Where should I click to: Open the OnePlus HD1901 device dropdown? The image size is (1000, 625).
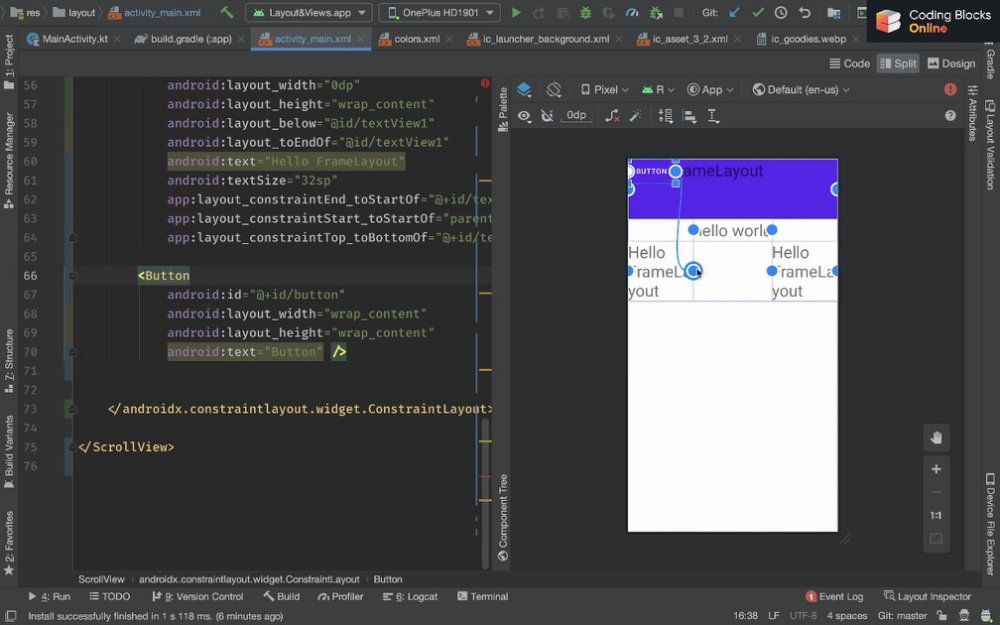coord(439,12)
